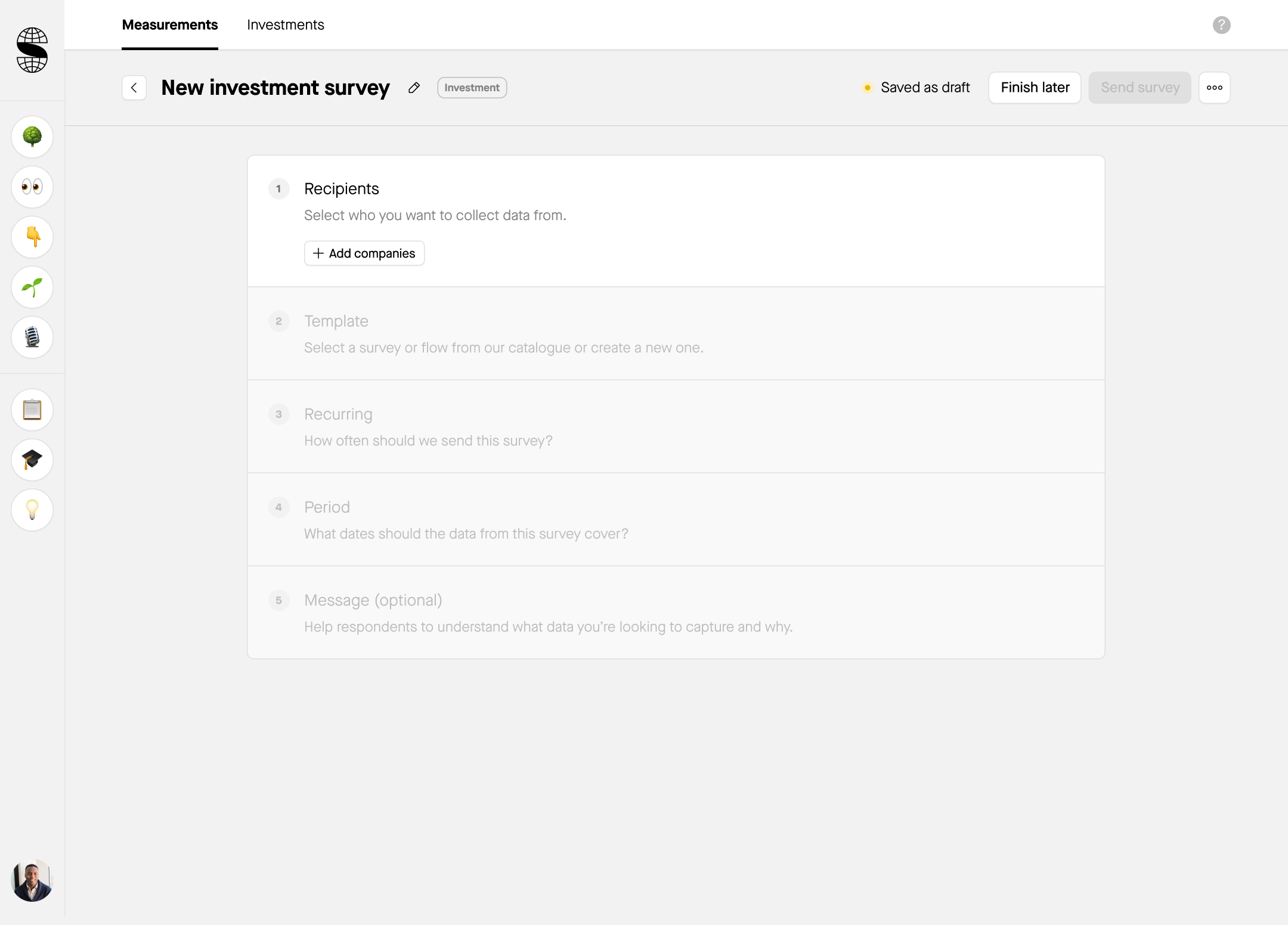Viewport: 1288px width, 925px height.
Task: Click the Add companies button
Action: coord(364,253)
